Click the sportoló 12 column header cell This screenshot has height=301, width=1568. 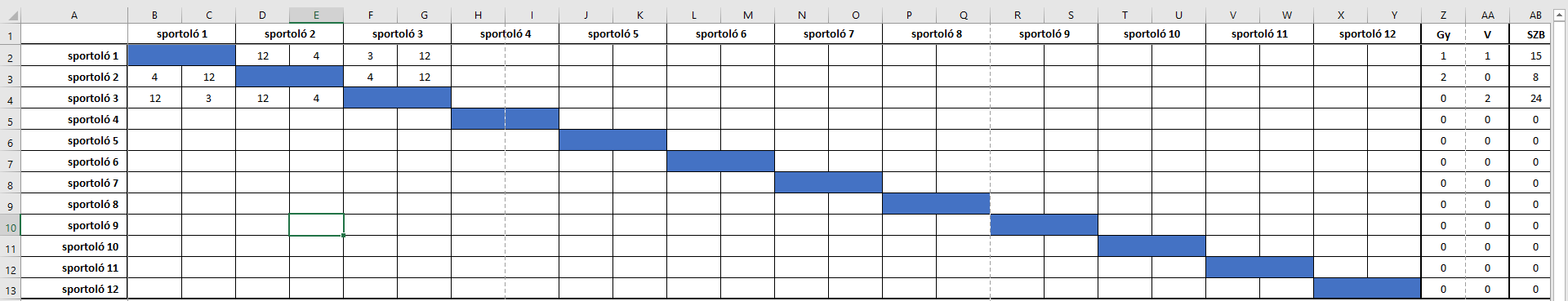click(x=1367, y=33)
